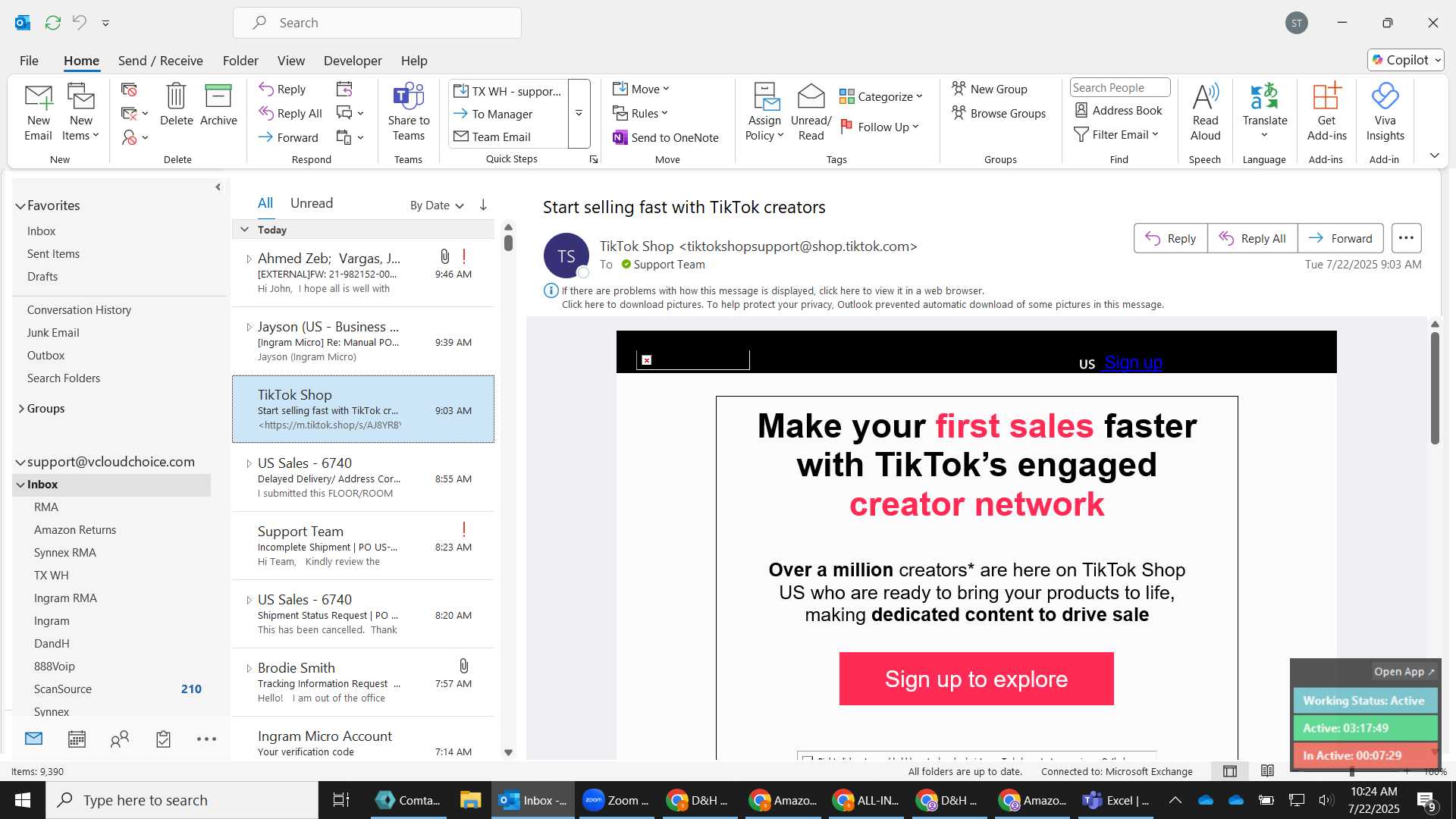The width and height of the screenshot is (1456, 819).
Task: Open the ScanSource folder
Action: tap(62, 689)
